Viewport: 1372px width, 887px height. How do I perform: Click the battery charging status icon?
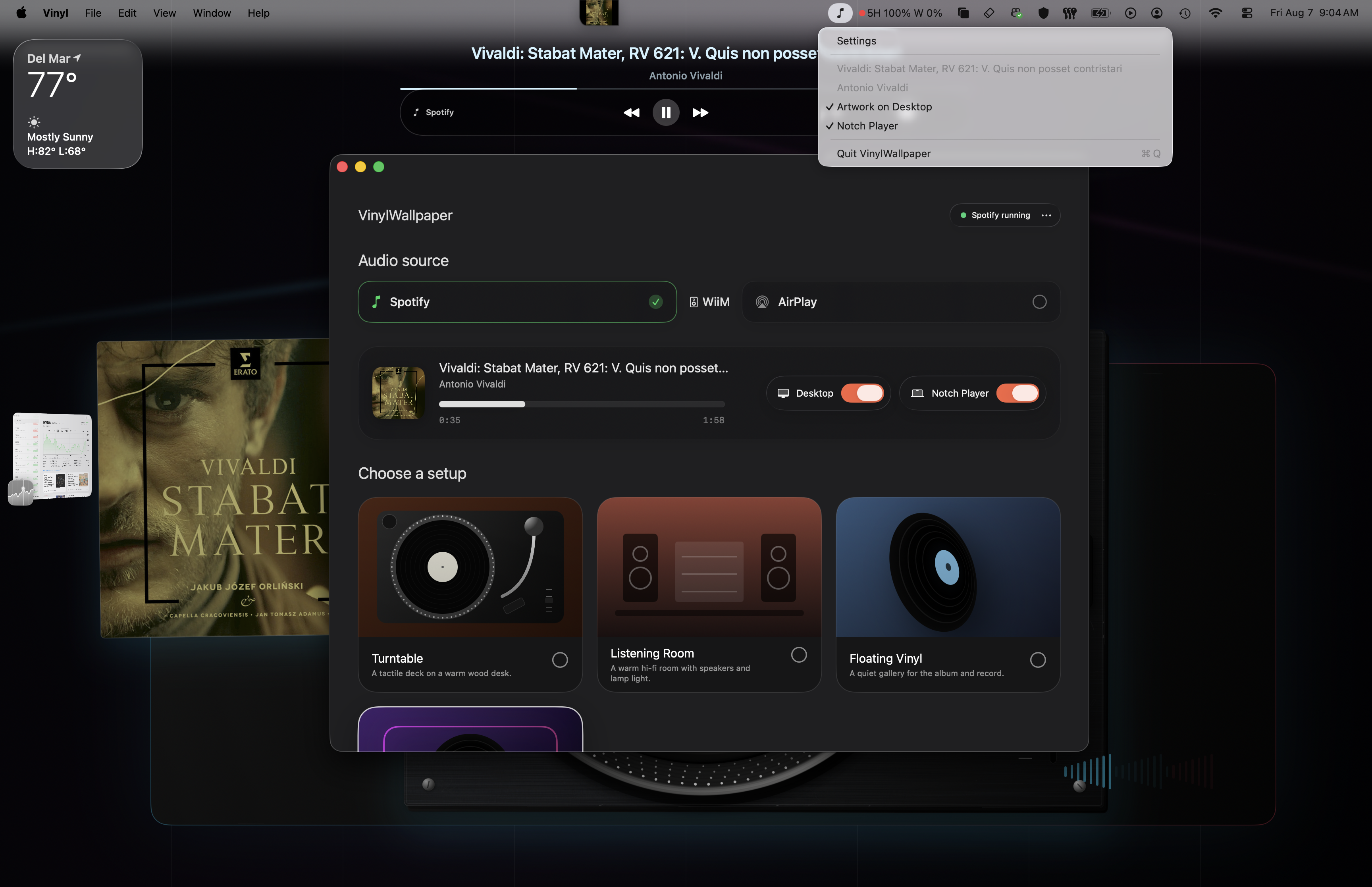pos(1100,13)
